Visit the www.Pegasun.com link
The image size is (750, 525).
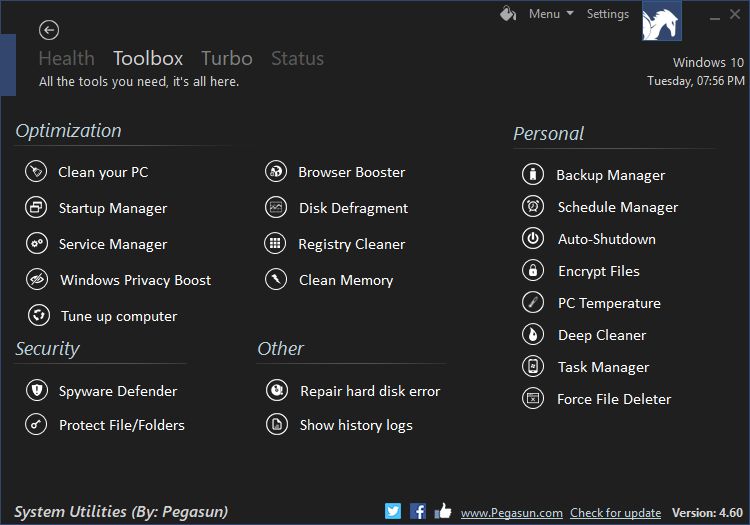tap(511, 513)
